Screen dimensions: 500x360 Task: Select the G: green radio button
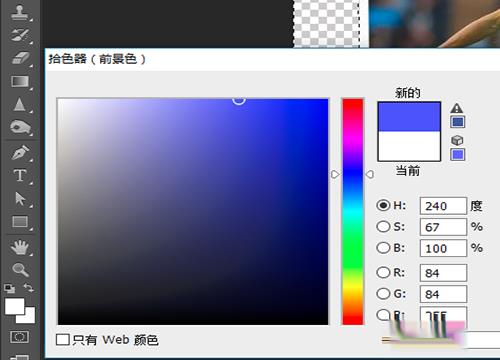tap(383, 294)
